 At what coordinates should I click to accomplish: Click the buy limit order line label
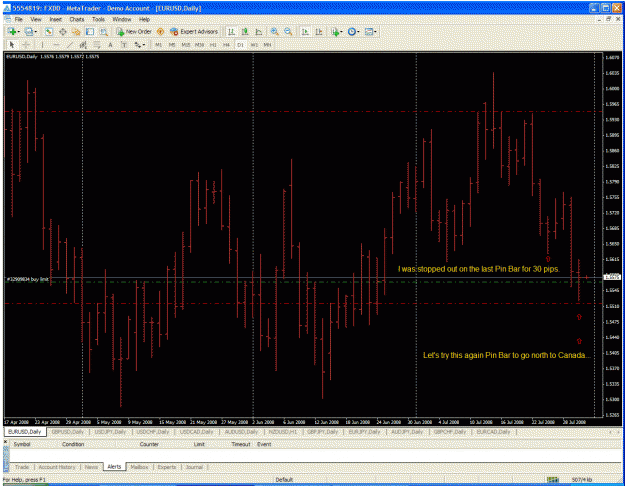pos(28,279)
